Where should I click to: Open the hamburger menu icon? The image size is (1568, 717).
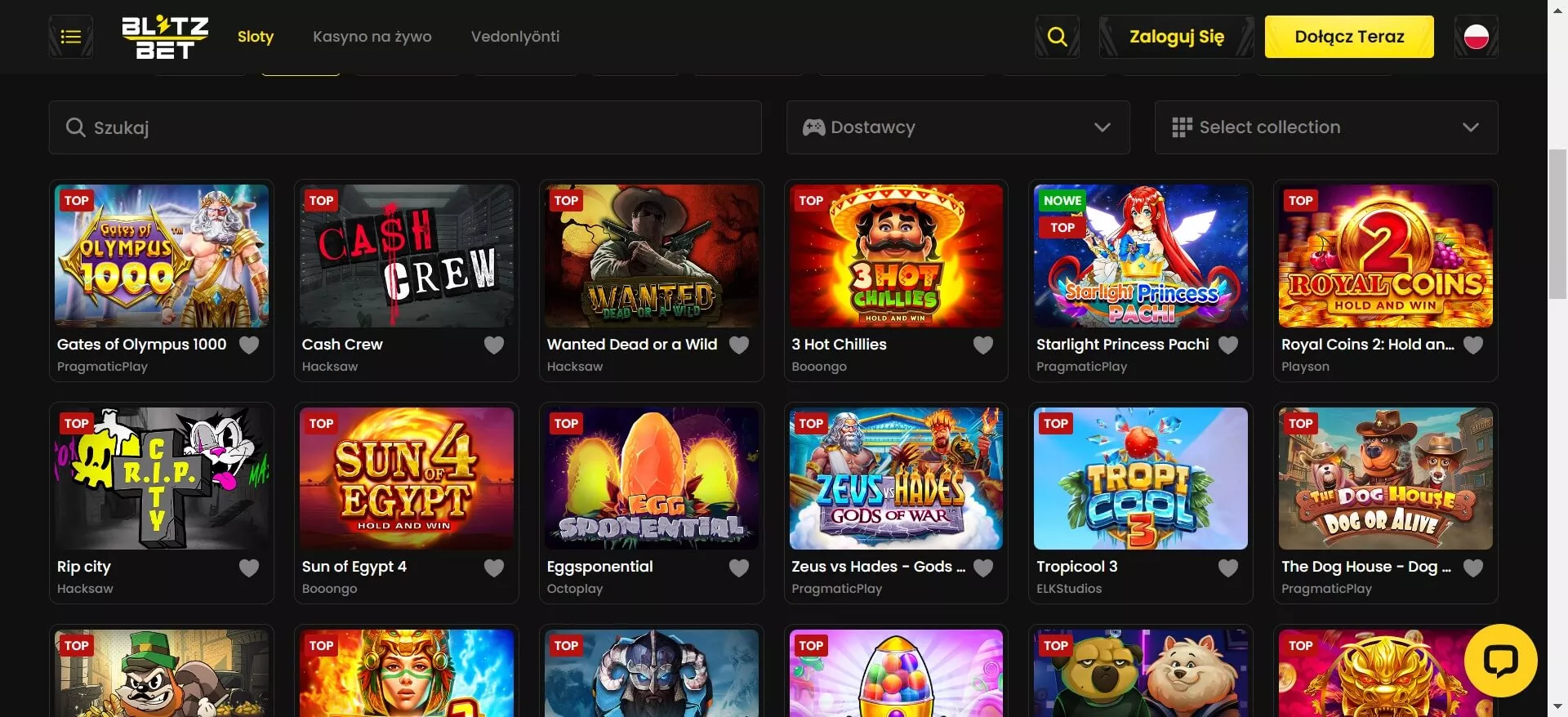(71, 37)
